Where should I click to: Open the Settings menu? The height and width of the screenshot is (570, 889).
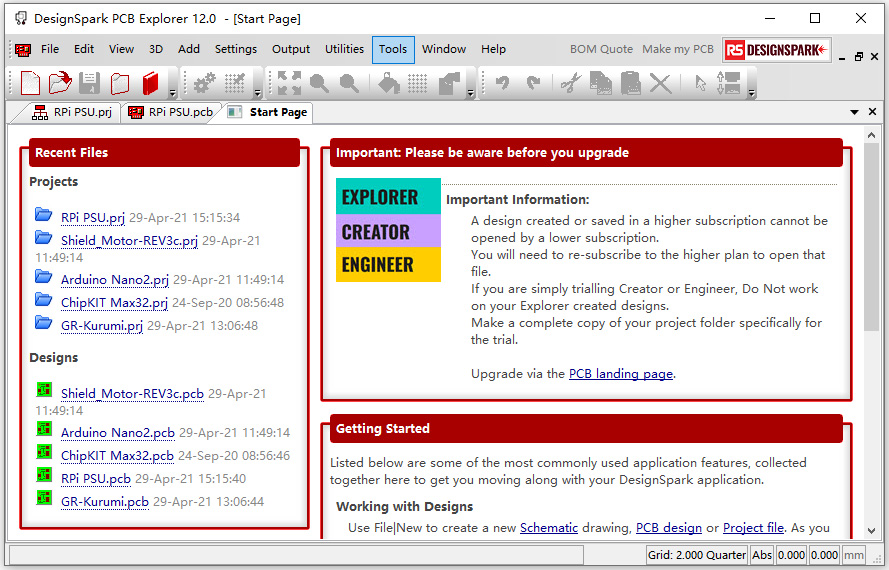coord(236,49)
